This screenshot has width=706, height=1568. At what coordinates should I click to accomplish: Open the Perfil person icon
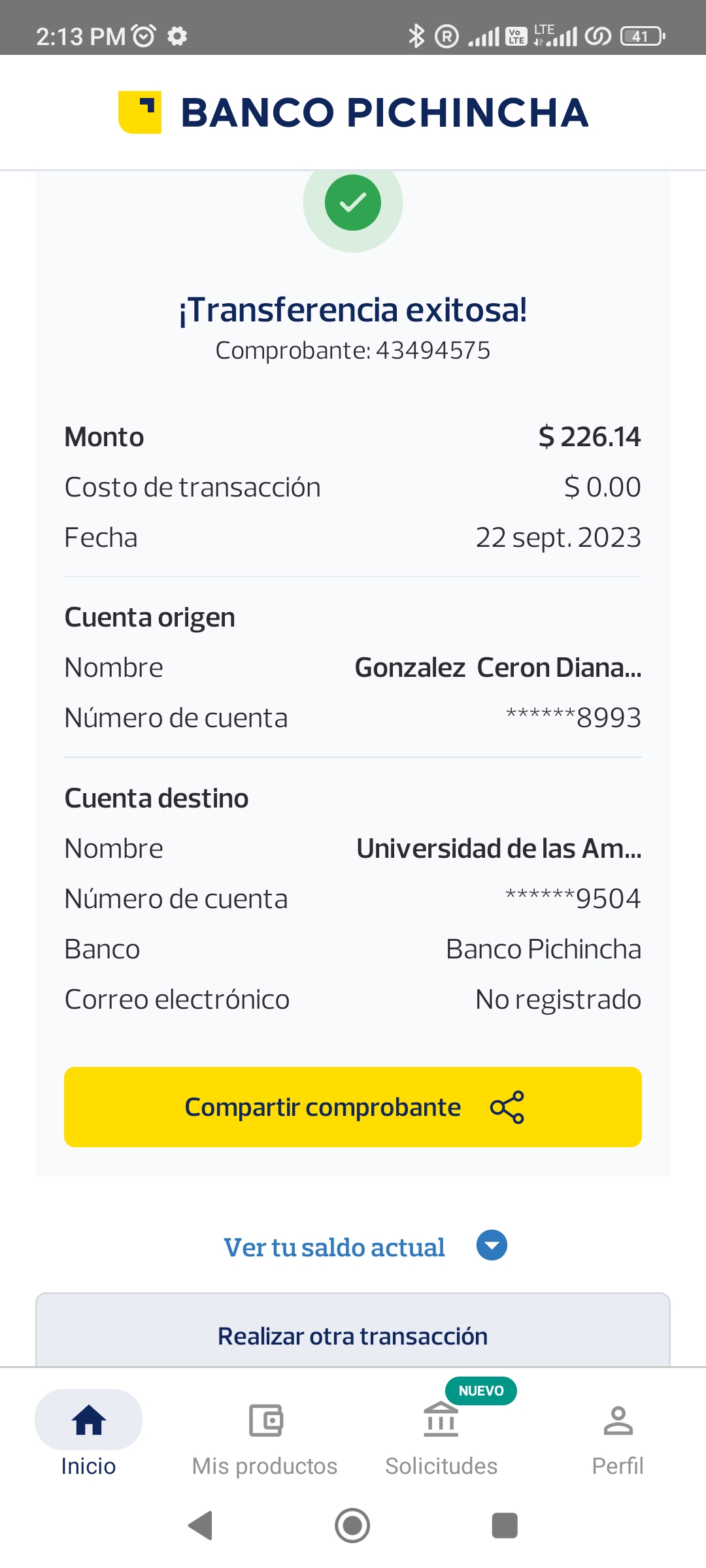coord(618,1420)
